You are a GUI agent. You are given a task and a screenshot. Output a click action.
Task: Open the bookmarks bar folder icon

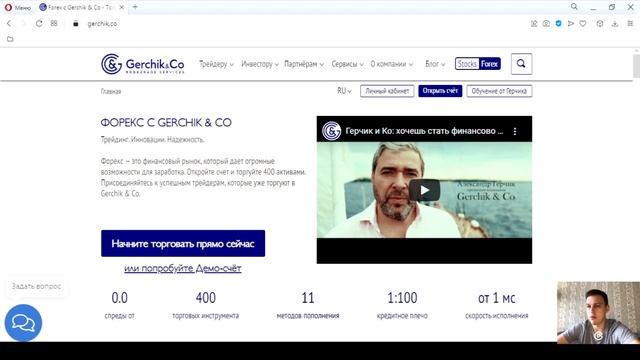[x=10, y=39]
